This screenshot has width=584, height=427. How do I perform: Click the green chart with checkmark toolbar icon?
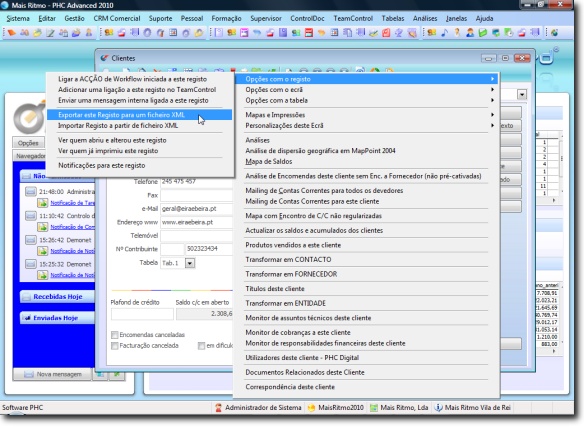(x=374, y=33)
